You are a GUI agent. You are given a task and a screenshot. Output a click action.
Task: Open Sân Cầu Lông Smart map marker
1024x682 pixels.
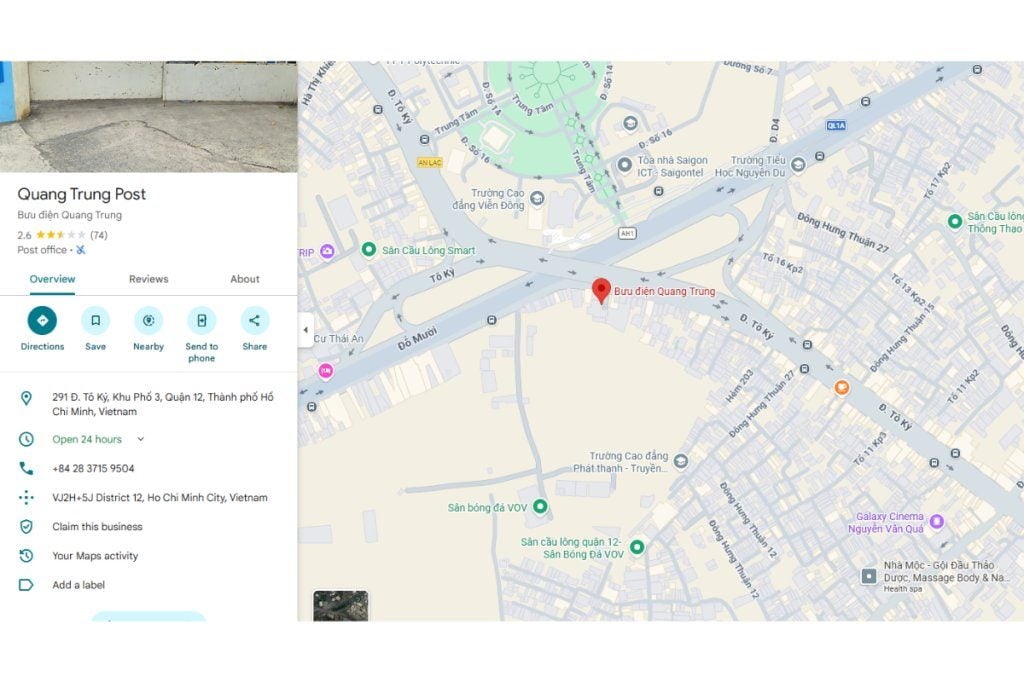(x=369, y=250)
